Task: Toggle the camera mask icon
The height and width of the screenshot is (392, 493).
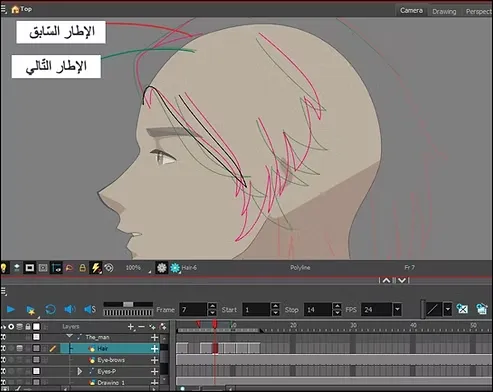Action: pos(30,268)
